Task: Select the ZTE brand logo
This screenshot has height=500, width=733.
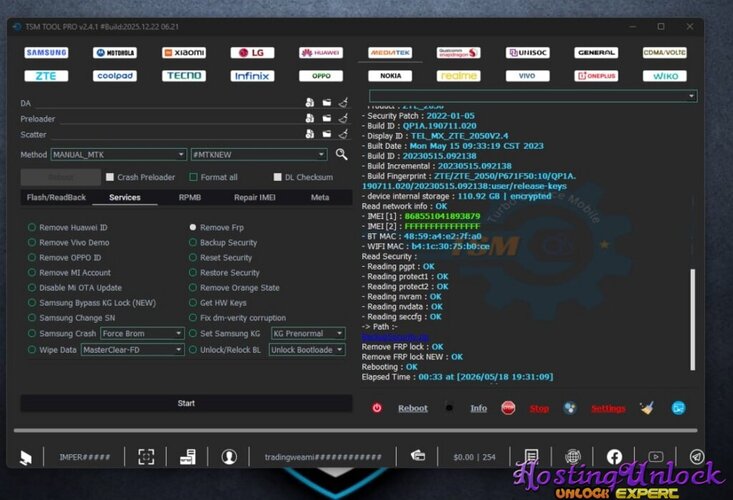Action: 46,76
